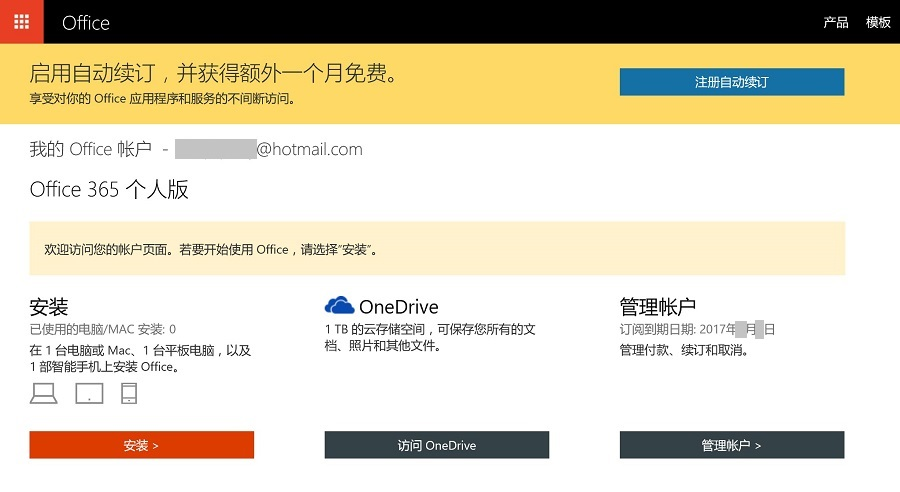Open the 模板 menu in top bar
900x492 pixels.
878,22
